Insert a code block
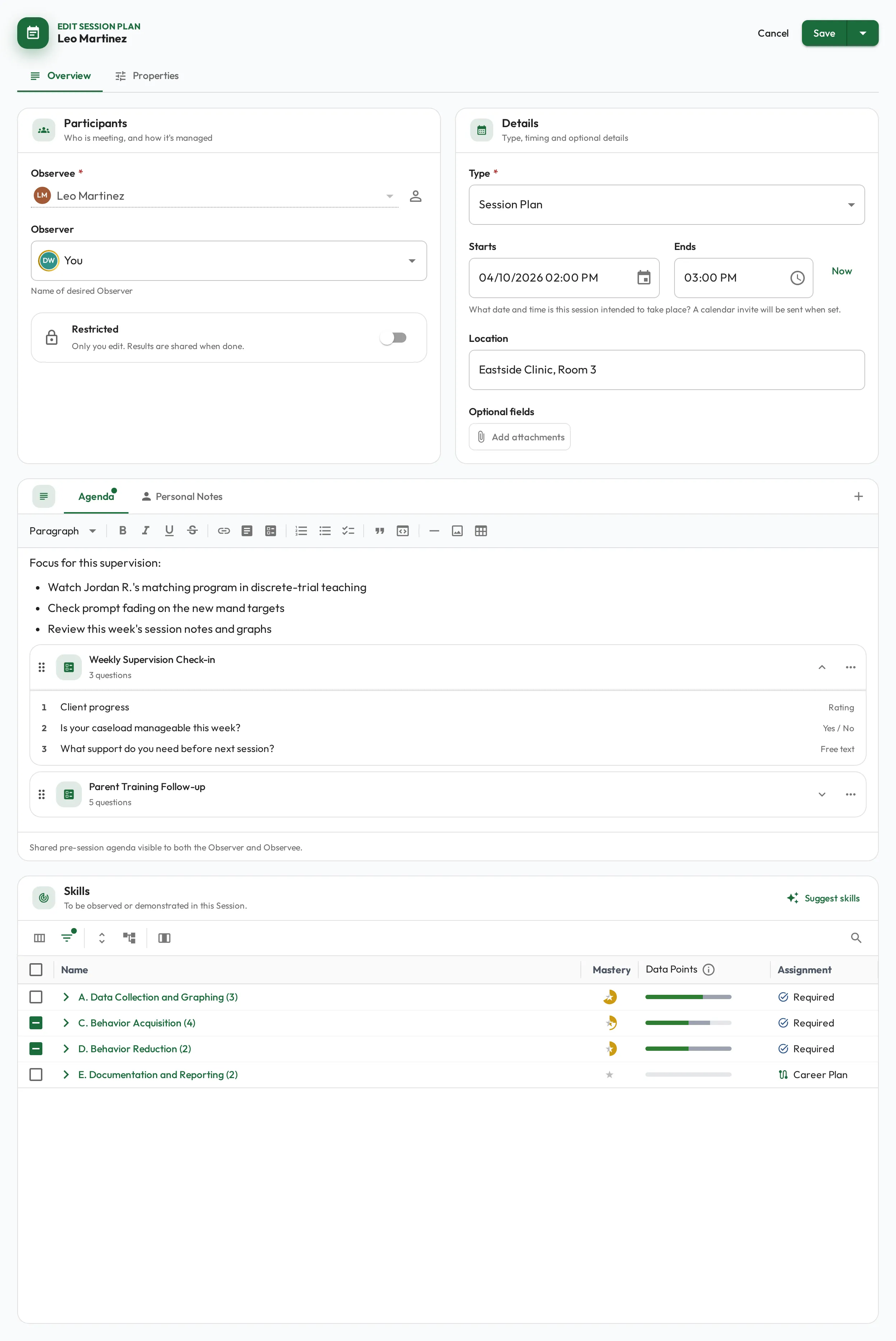896x1341 pixels. click(403, 530)
